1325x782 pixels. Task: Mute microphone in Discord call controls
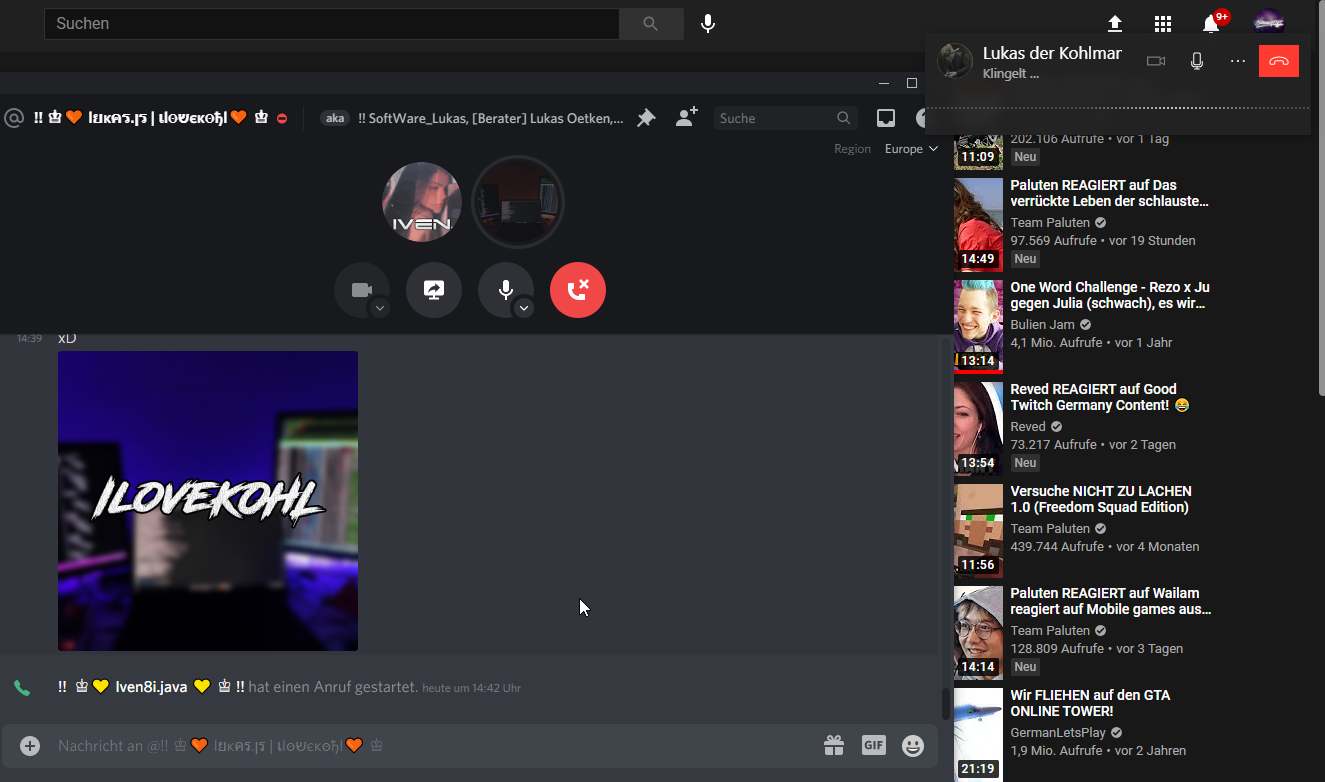505,289
